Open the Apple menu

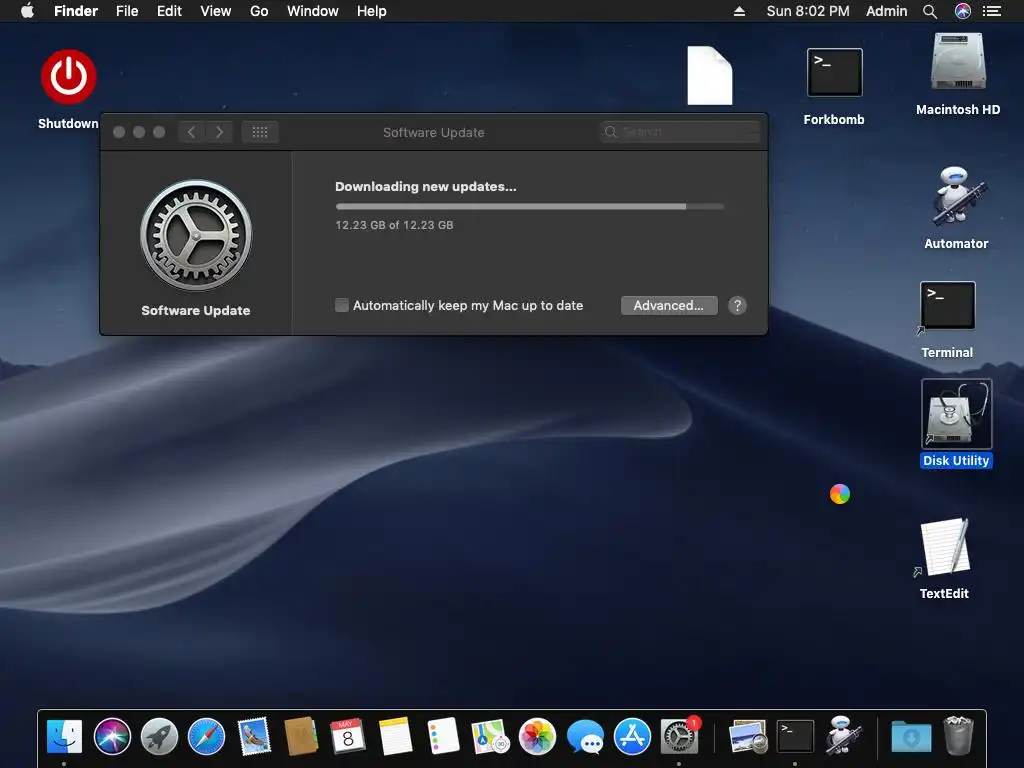pyautogui.click(x=27, y=11)
